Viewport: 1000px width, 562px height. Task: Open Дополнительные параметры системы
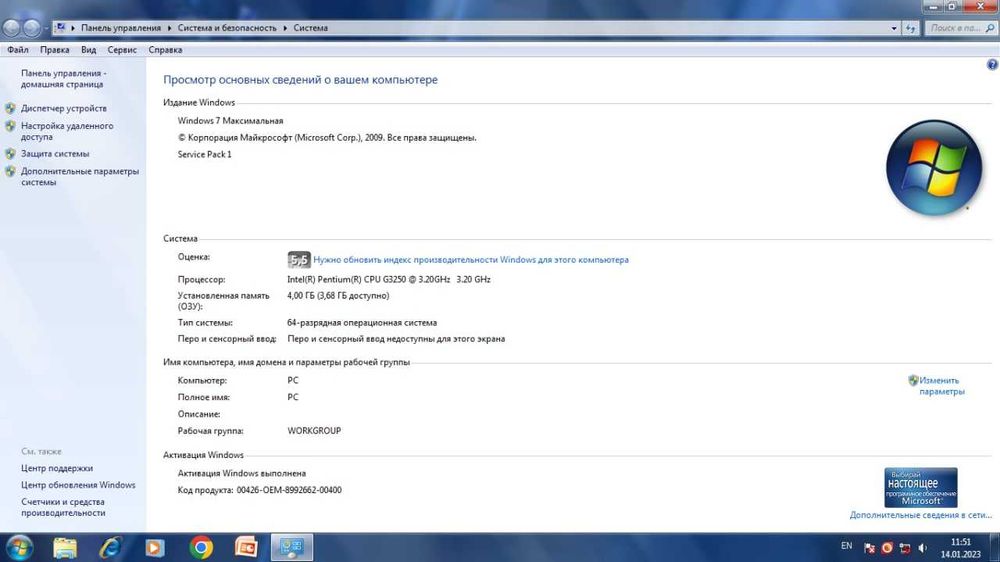(80, 177)
